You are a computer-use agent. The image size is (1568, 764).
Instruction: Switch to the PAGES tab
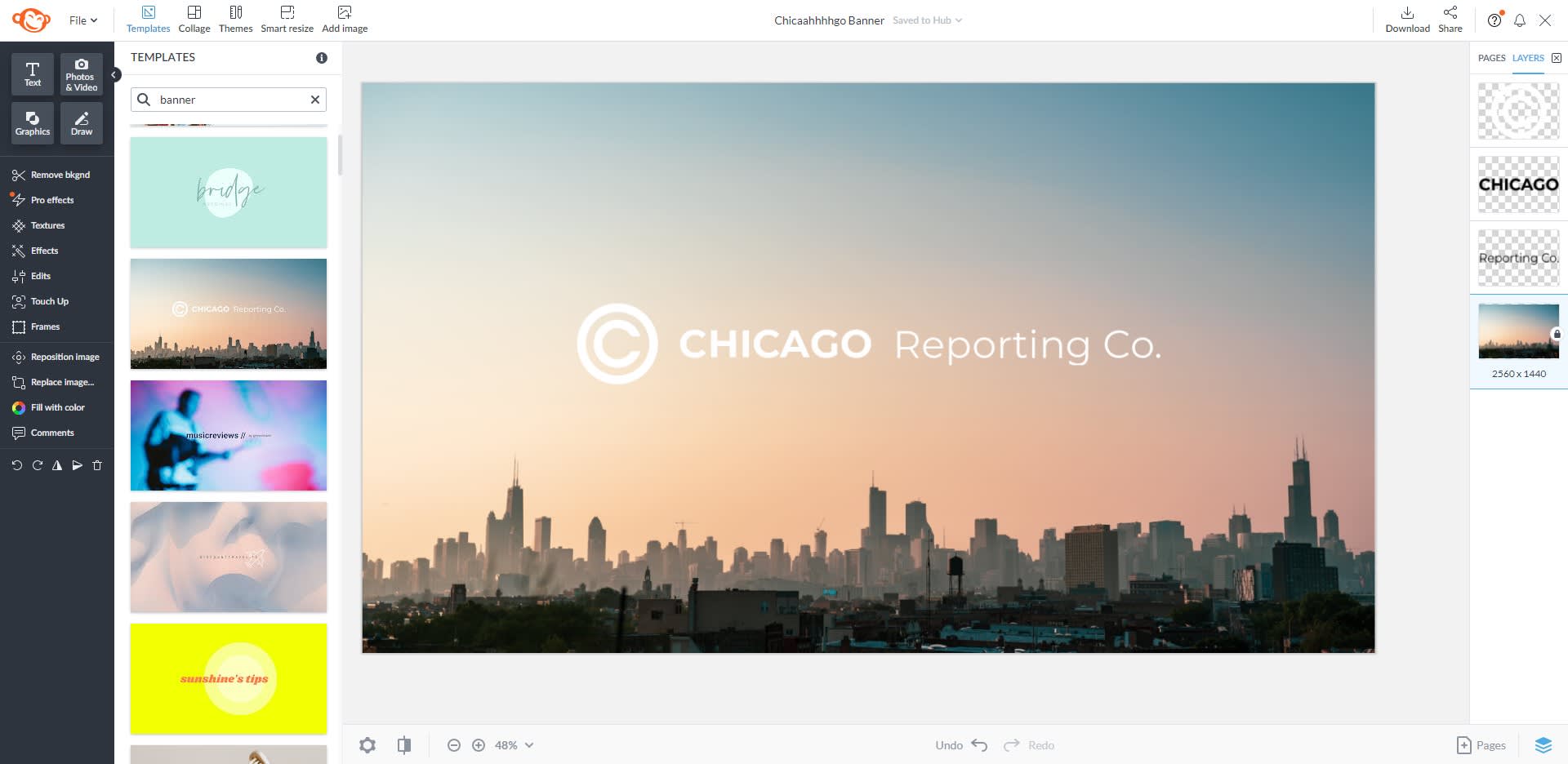pyautogui.click(x=1491, y=58)
